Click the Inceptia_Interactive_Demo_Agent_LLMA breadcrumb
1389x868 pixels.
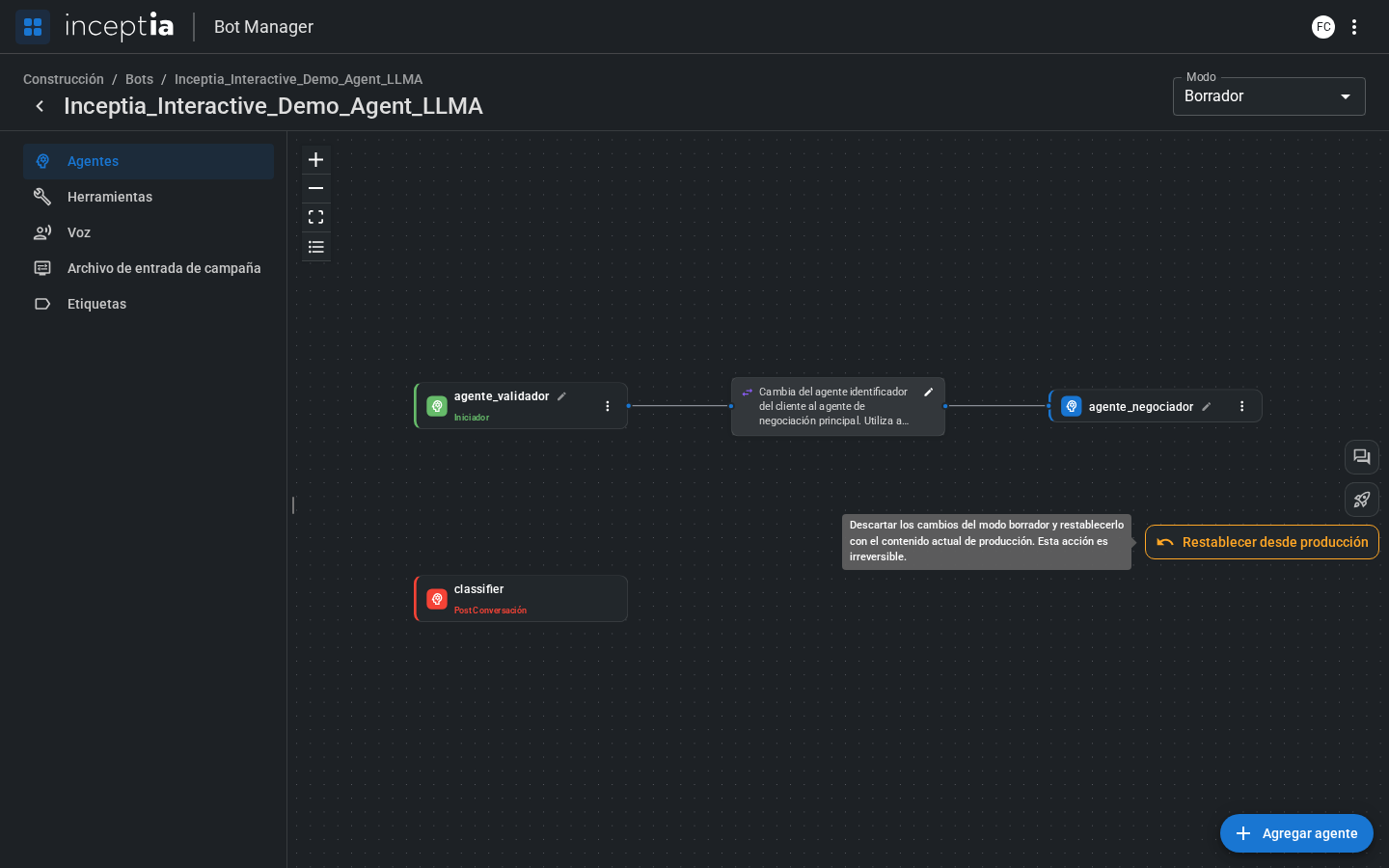pos(298,79)
